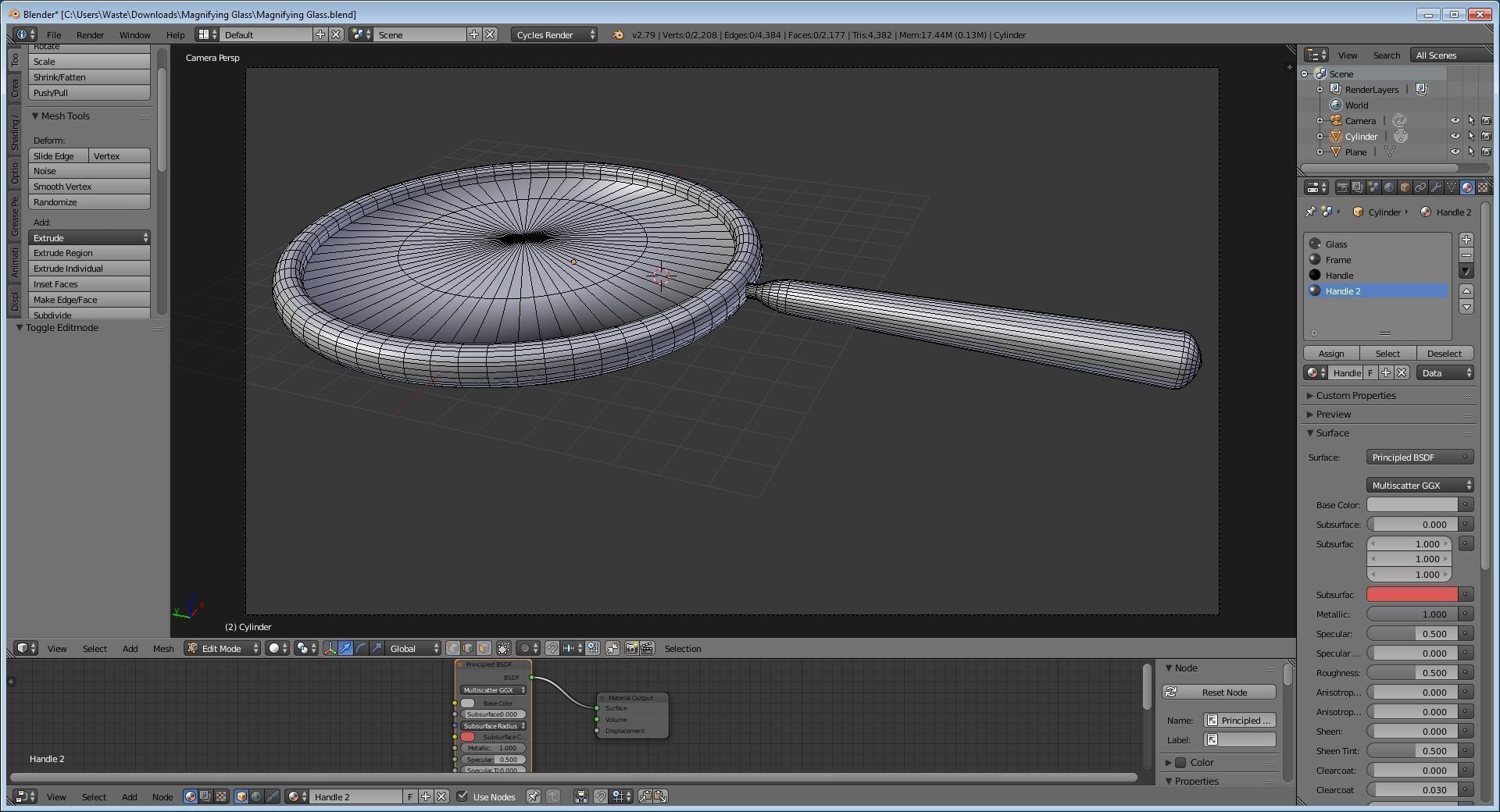Open the Object properties tab cube icon
The image size is (1500, 812).
click(x=1405, y=187)
